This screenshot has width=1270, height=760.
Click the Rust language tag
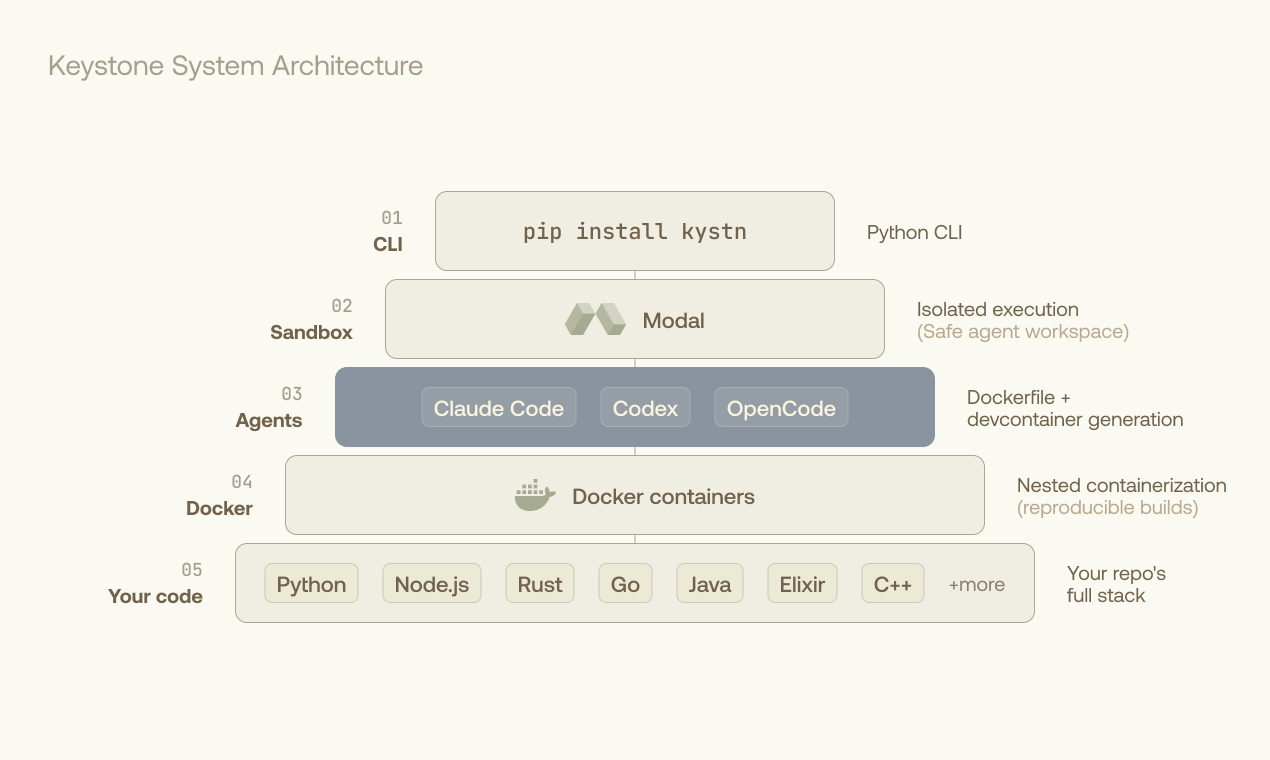(540, 584)
